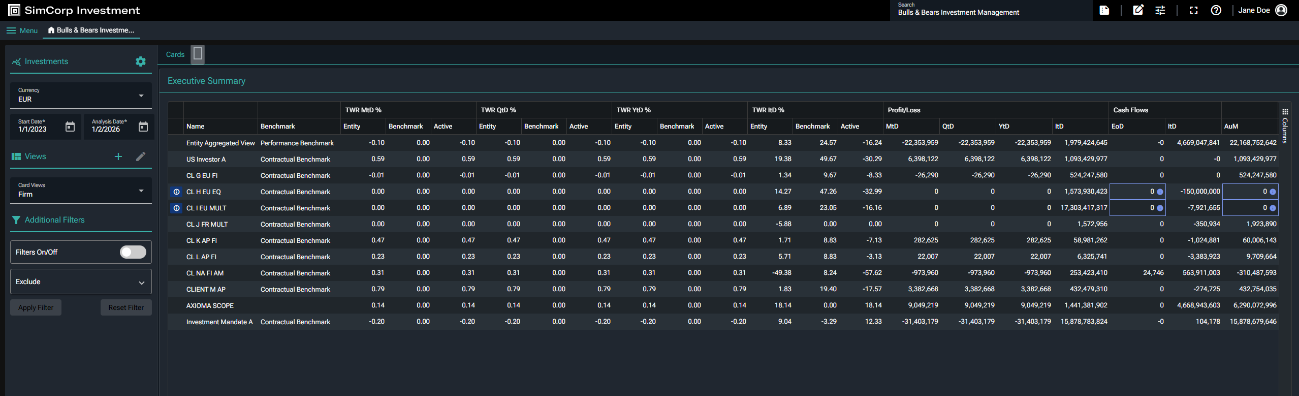Select the Investment Mandate A row
Image resolution: width=1299 pixels, height=396 pixels.
point(723,322)
